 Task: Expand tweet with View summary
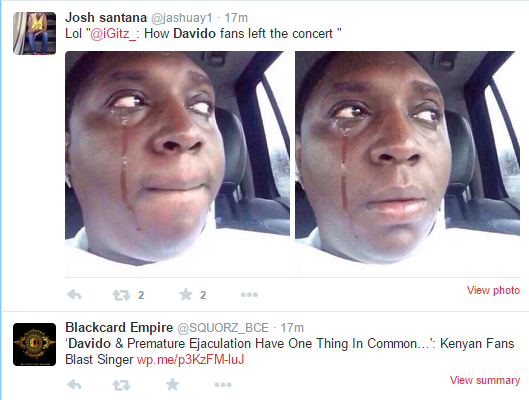pyautogui.click(x=485, y=380)
